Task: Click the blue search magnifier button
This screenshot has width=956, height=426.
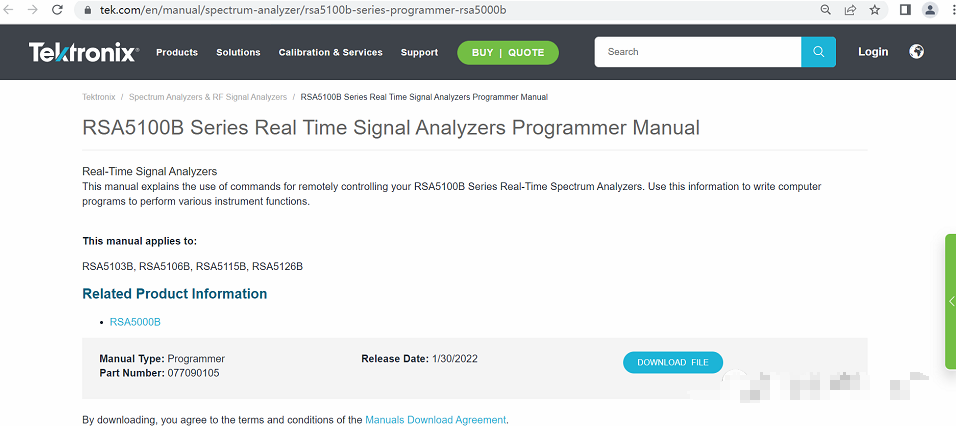Action: coord(818,52)
